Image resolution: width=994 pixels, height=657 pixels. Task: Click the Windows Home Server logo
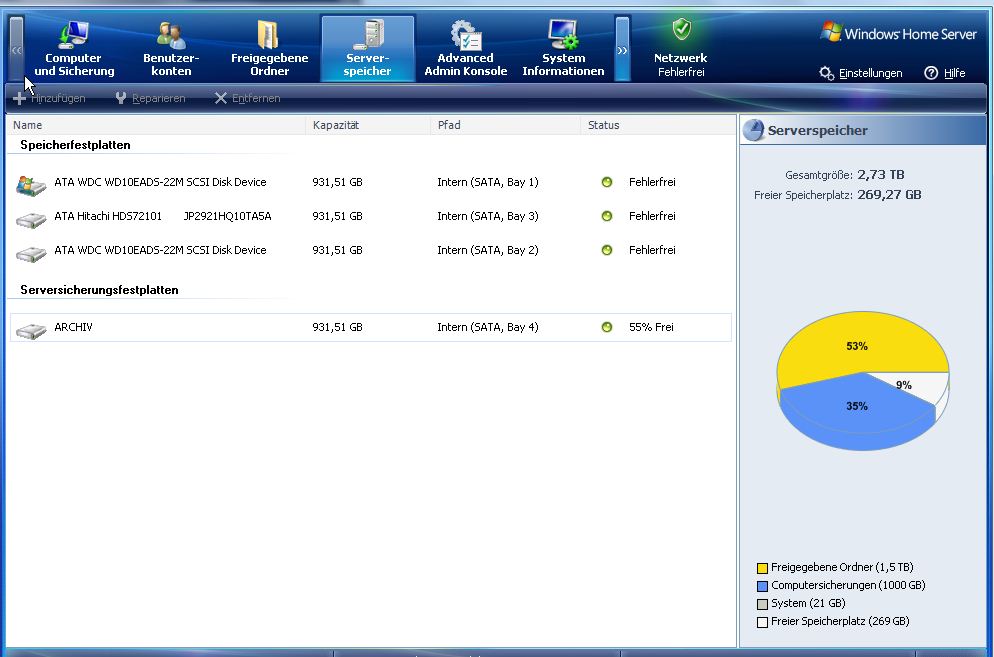898,32
